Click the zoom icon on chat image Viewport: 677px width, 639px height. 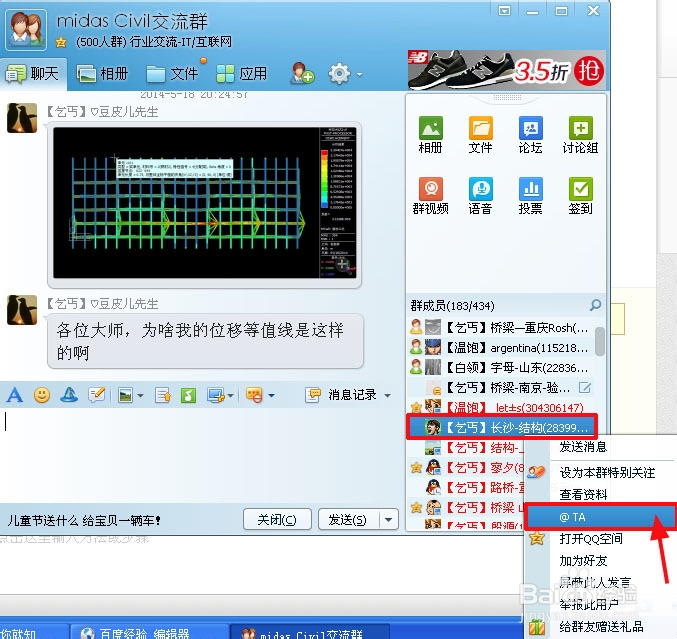pos(342,264)
